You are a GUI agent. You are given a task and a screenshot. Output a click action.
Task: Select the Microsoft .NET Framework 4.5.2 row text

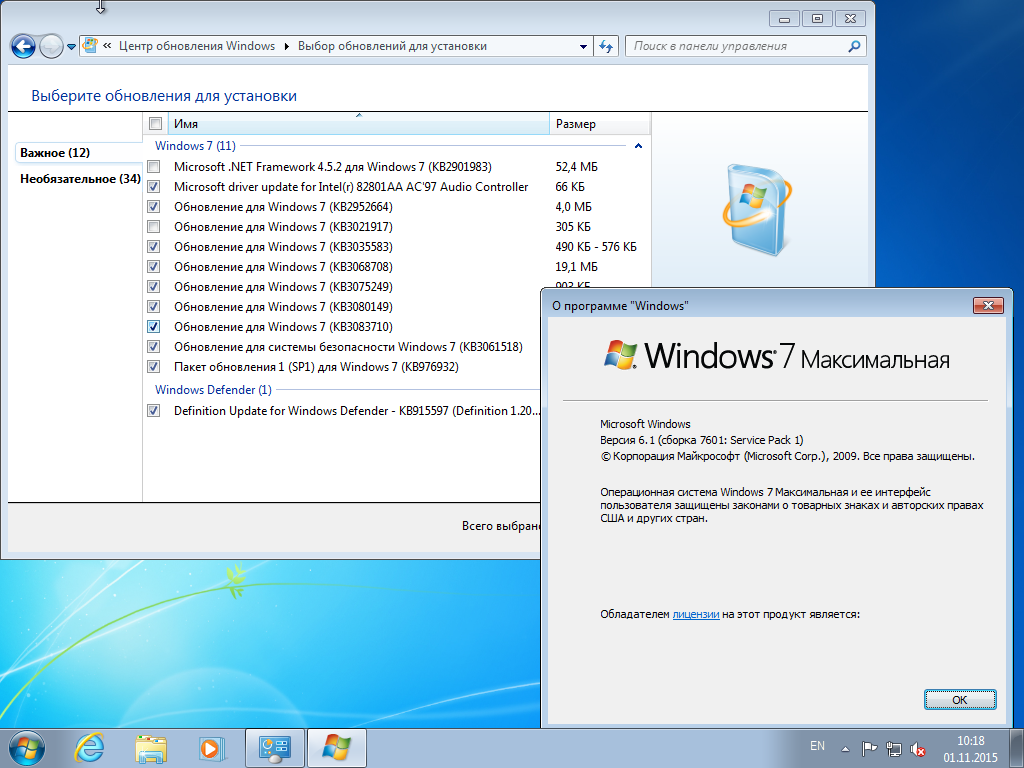pos(332,167)
